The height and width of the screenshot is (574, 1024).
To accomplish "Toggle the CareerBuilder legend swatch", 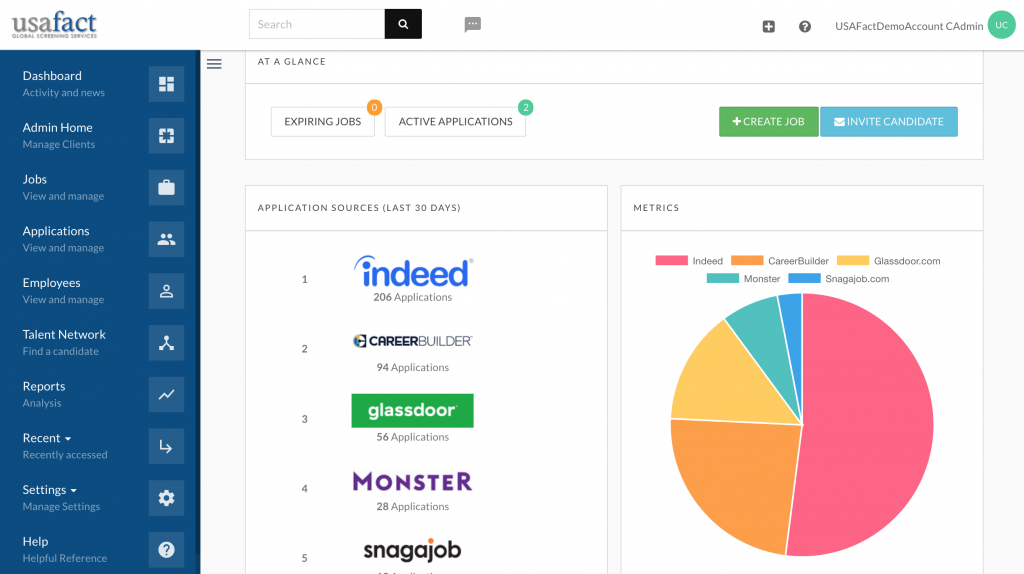I will coord(747,261).
